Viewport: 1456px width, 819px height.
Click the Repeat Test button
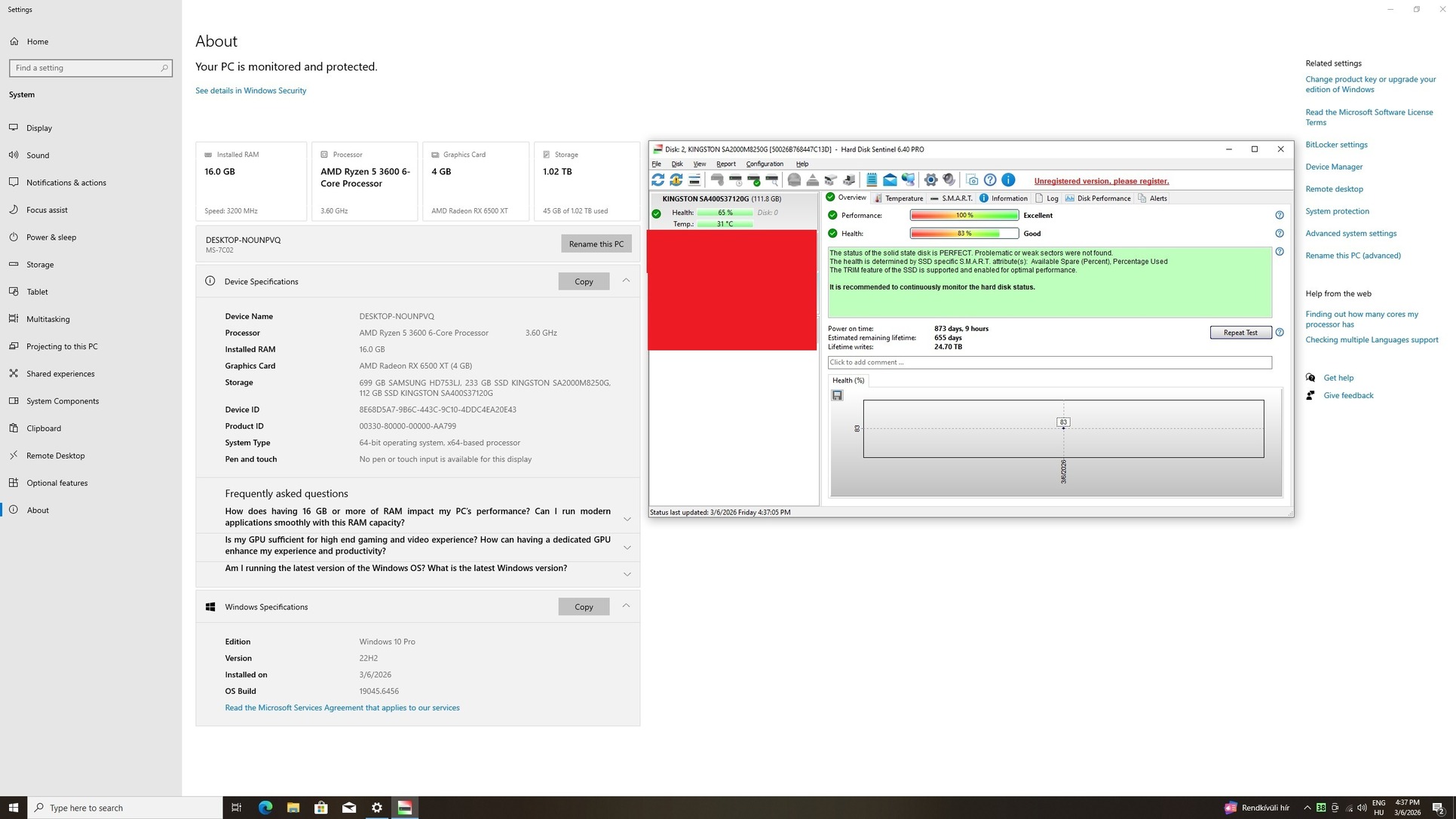coord(1240,333)
